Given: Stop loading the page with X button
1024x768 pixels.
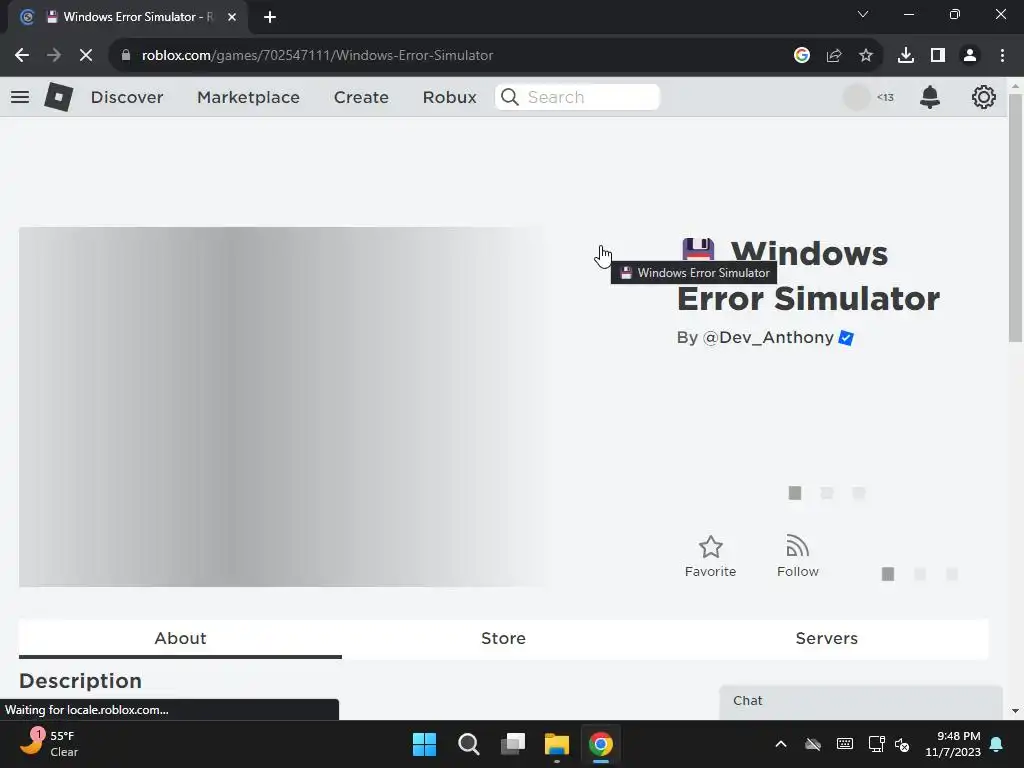Looking at the screenshot, I should tap(86, 56).
